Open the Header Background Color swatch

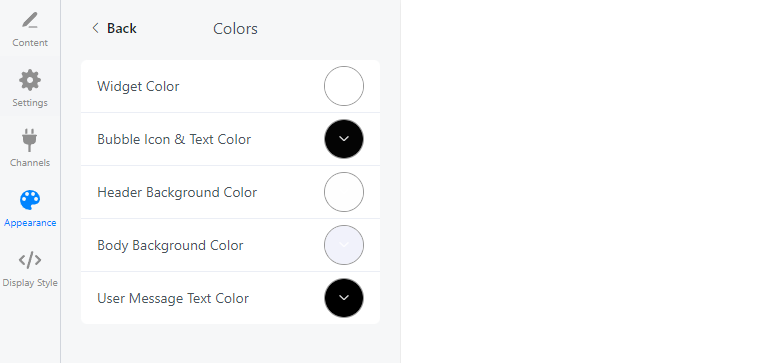point(344,192)
